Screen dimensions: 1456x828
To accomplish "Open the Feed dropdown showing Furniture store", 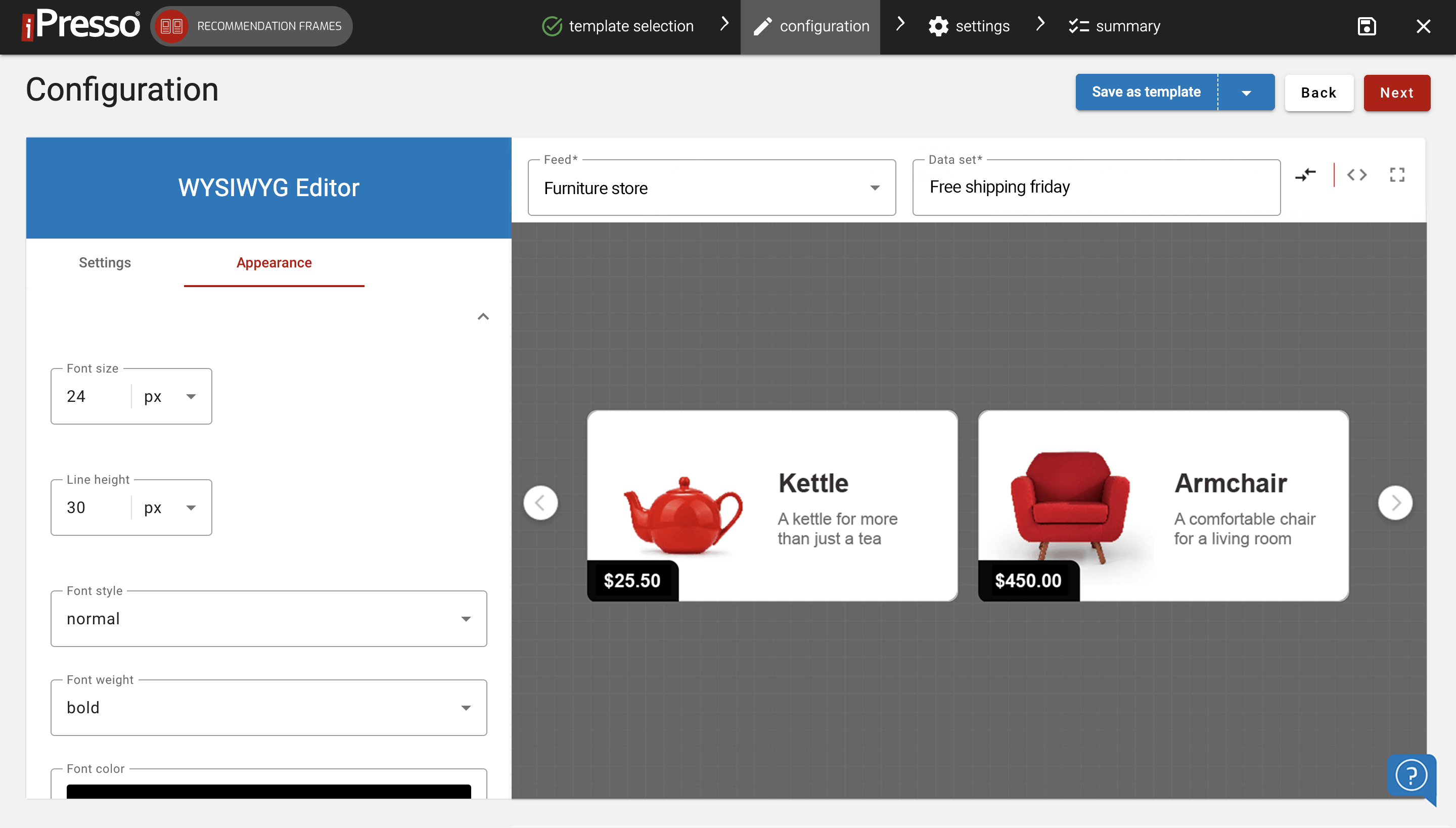I will click(874, 188).
